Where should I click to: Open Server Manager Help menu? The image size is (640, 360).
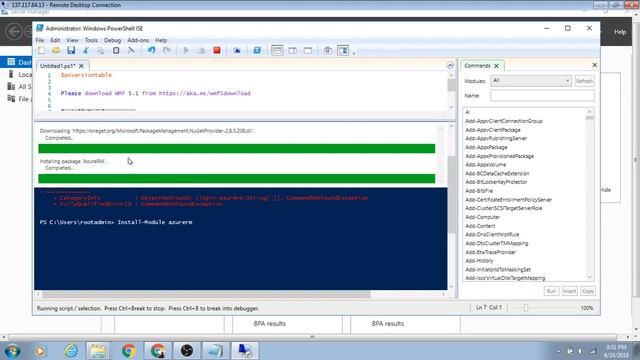(x=620, y=31)
